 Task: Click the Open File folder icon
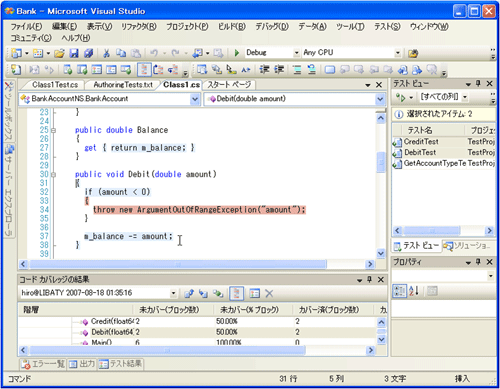click(59, 53)
